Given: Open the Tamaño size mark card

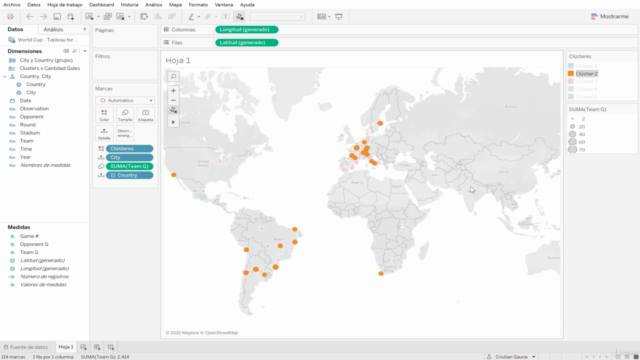Looking at the screenshot, I should (125, 115).
